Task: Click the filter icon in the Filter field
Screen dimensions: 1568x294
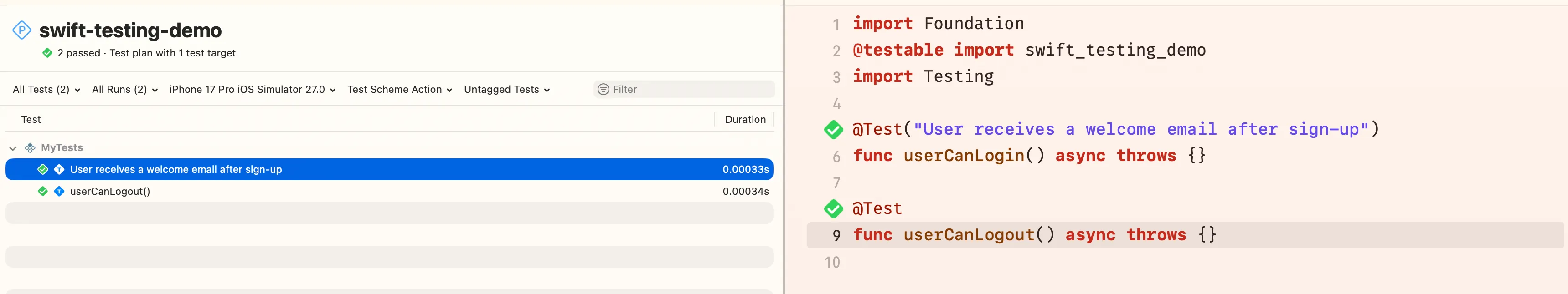Action: pos(603,89)
